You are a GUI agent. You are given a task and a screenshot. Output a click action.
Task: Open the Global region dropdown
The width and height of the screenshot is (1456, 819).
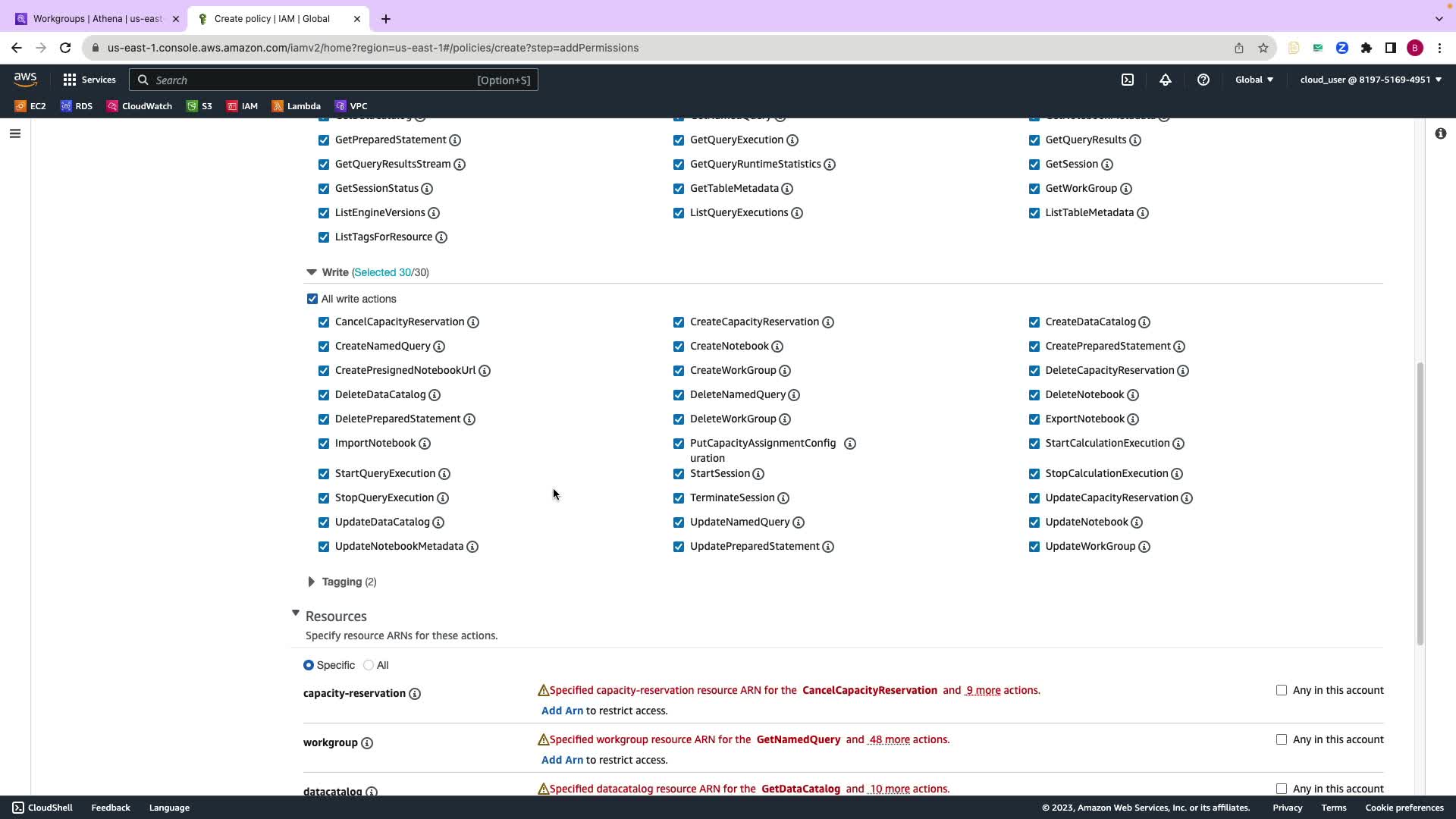pyautogui.click(x=1254, y=80)
